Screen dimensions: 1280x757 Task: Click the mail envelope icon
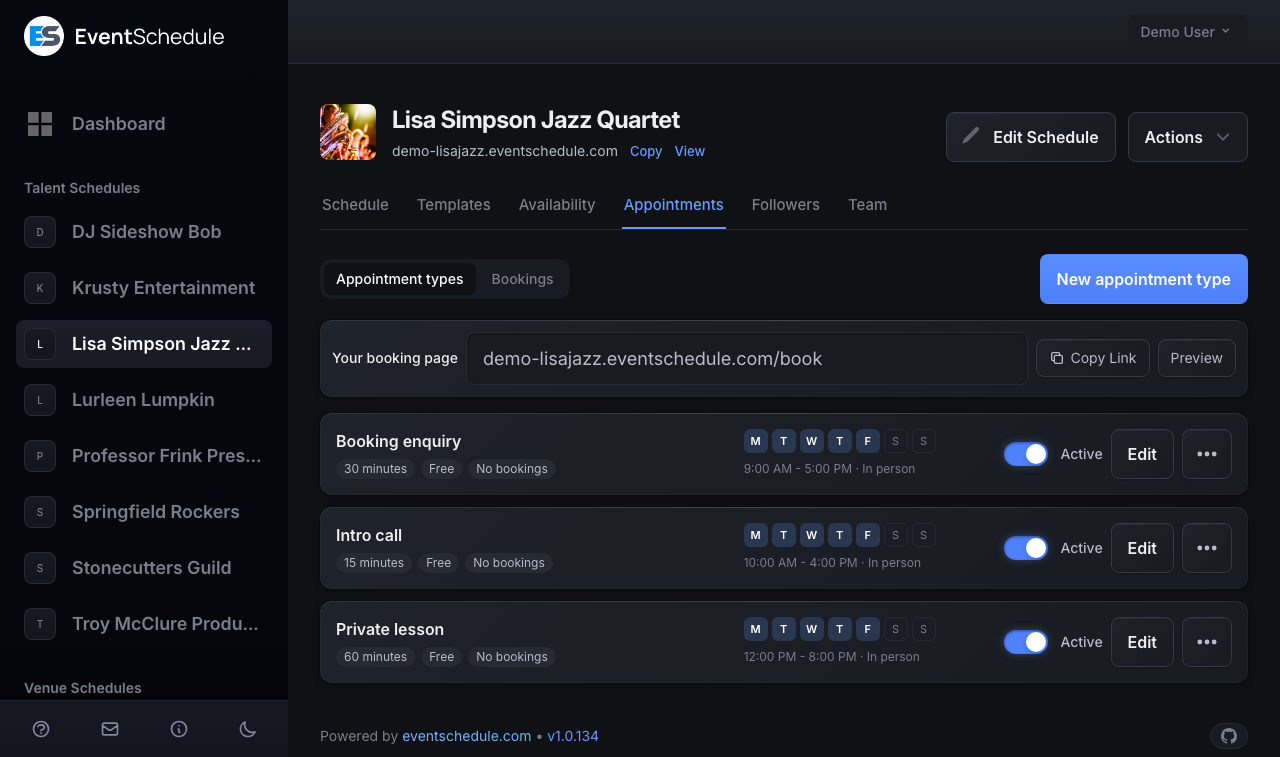[x=110, y=729]
